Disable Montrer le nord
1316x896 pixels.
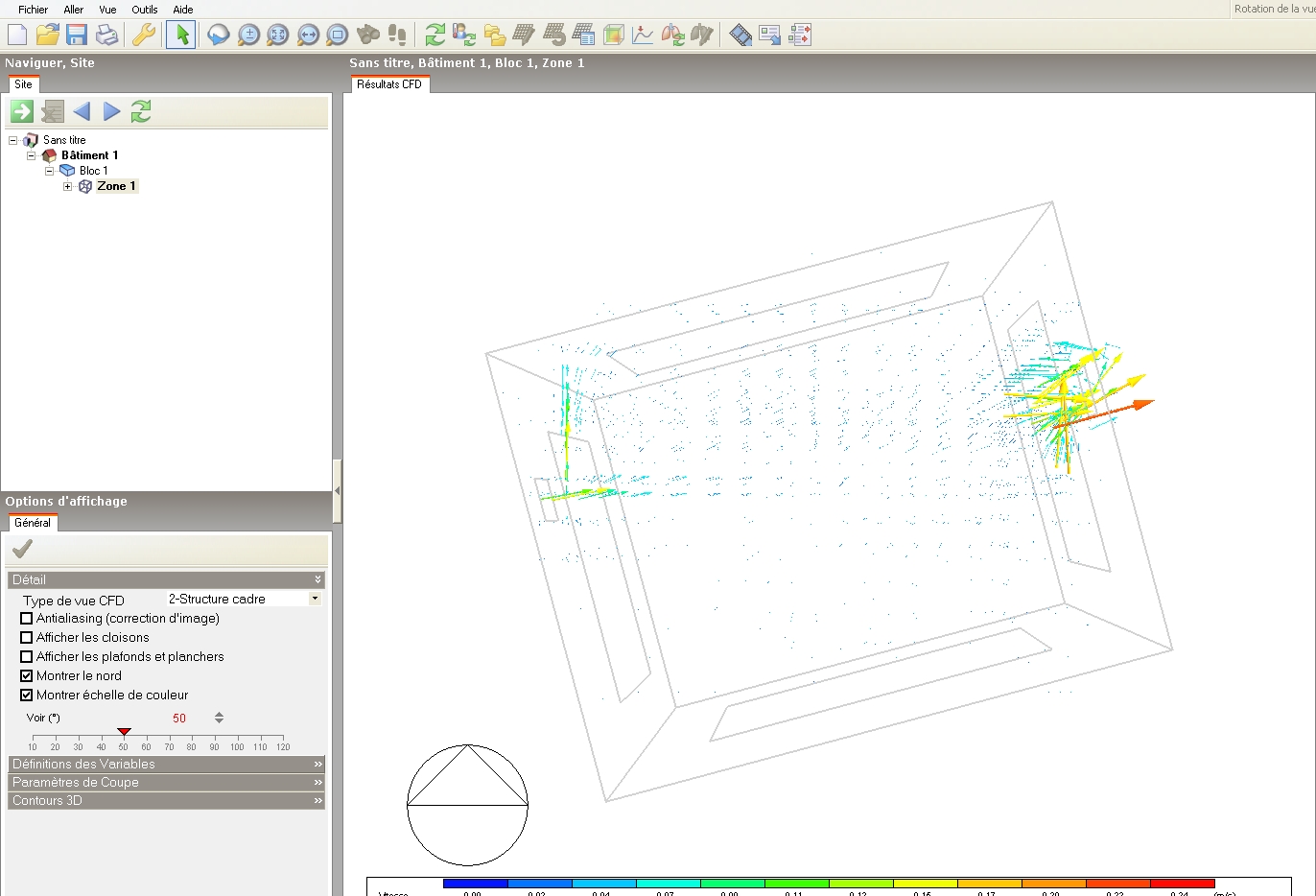pyautogui.click(x=25, y=675)
